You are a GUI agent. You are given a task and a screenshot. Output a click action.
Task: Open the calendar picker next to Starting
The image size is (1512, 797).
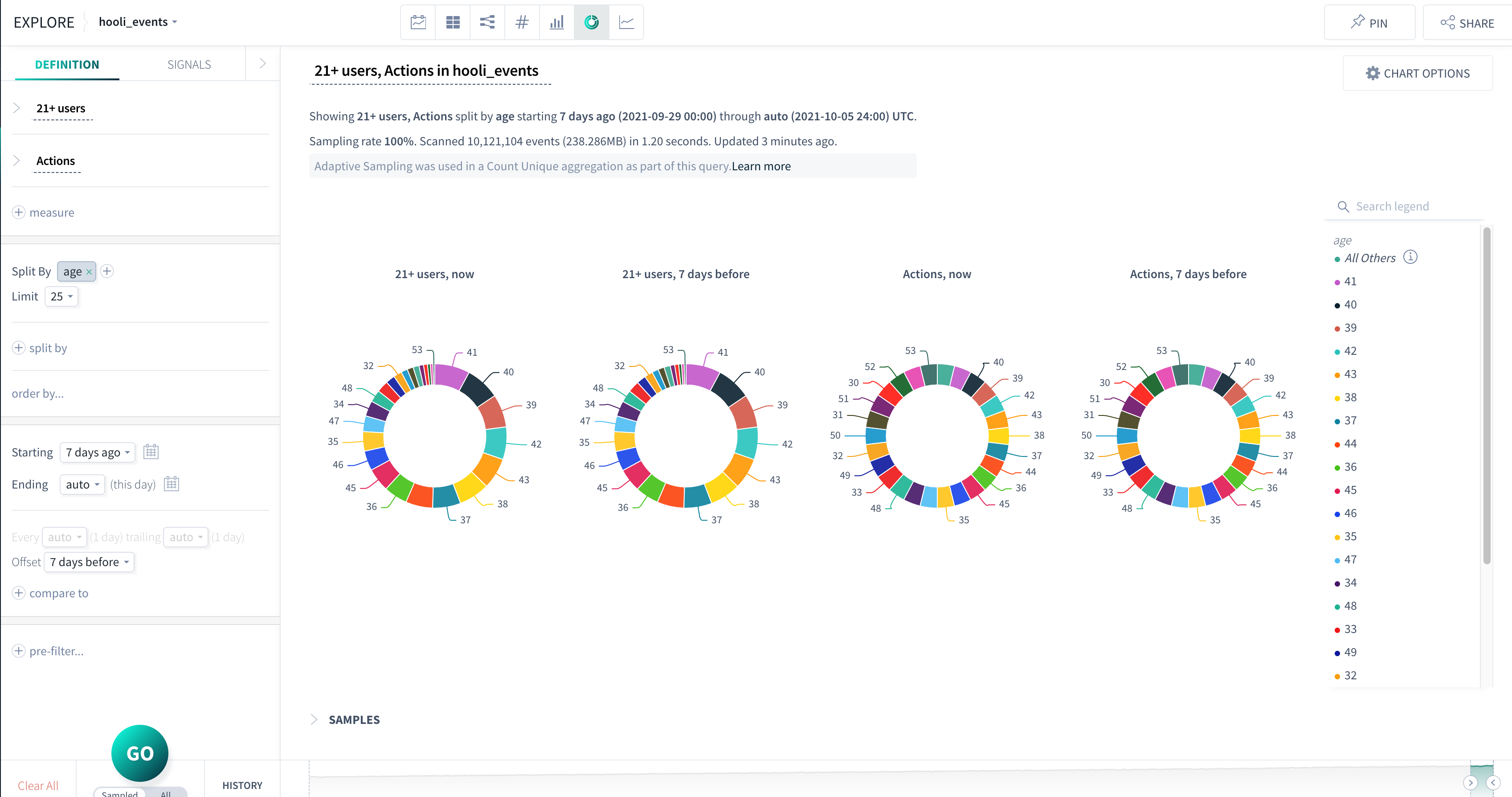click(x=151, y=452)
